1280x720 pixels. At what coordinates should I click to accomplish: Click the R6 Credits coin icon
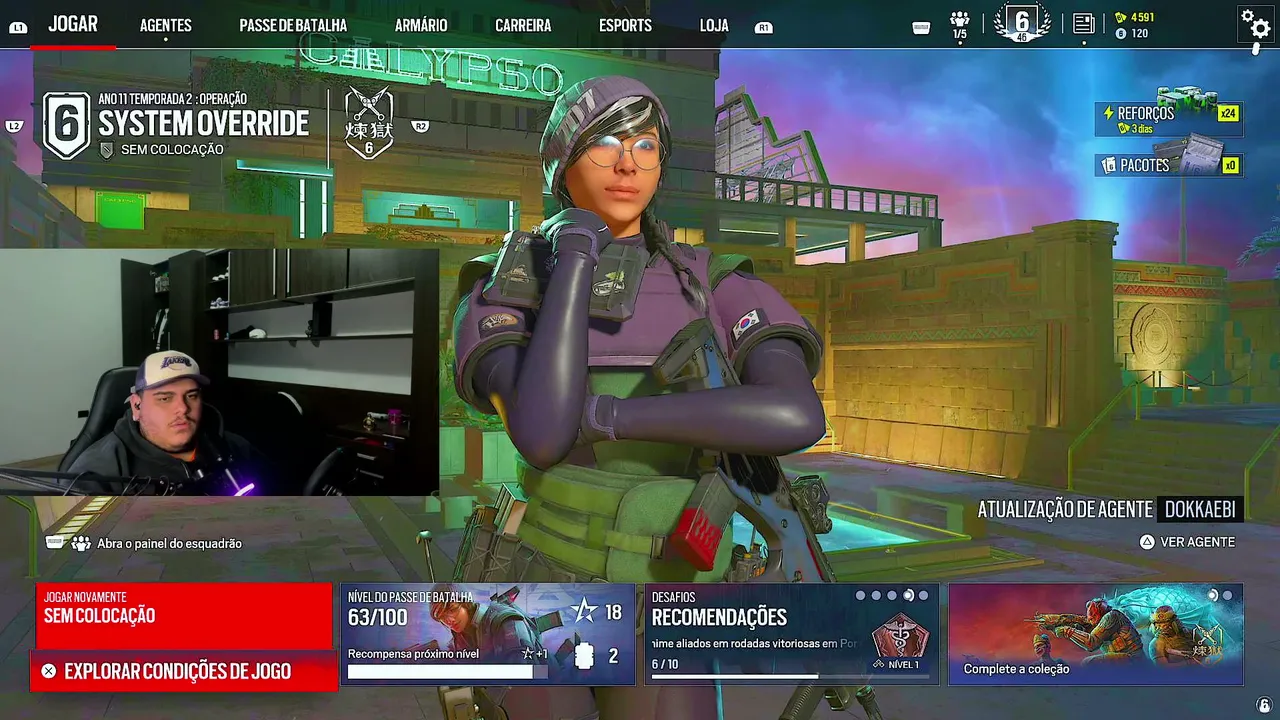coord(1121,34)
